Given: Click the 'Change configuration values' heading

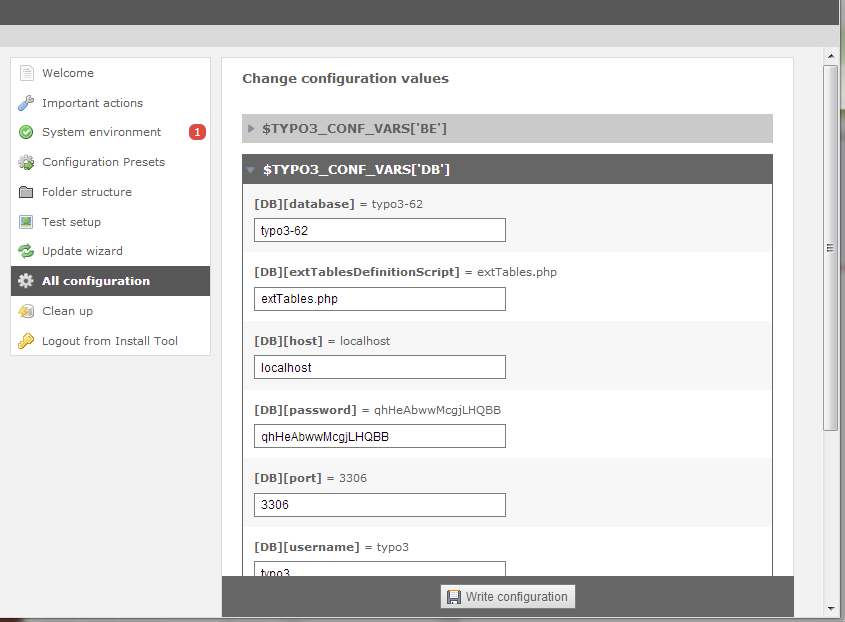Looking at the screenshot, I should (345, 79).
